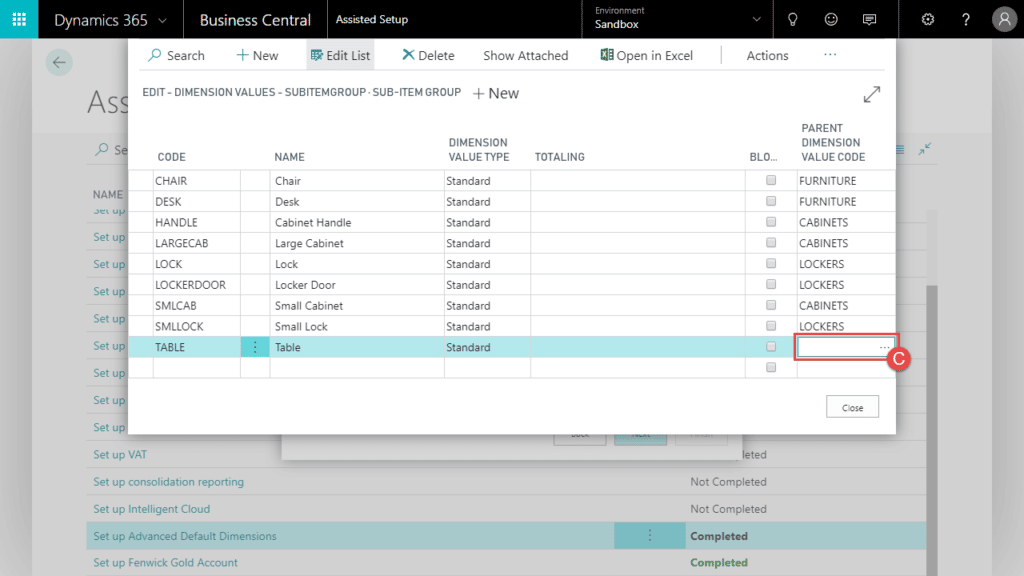Open the Actions menu
The image size is (1024, 576).
click(x=767, y=56)
